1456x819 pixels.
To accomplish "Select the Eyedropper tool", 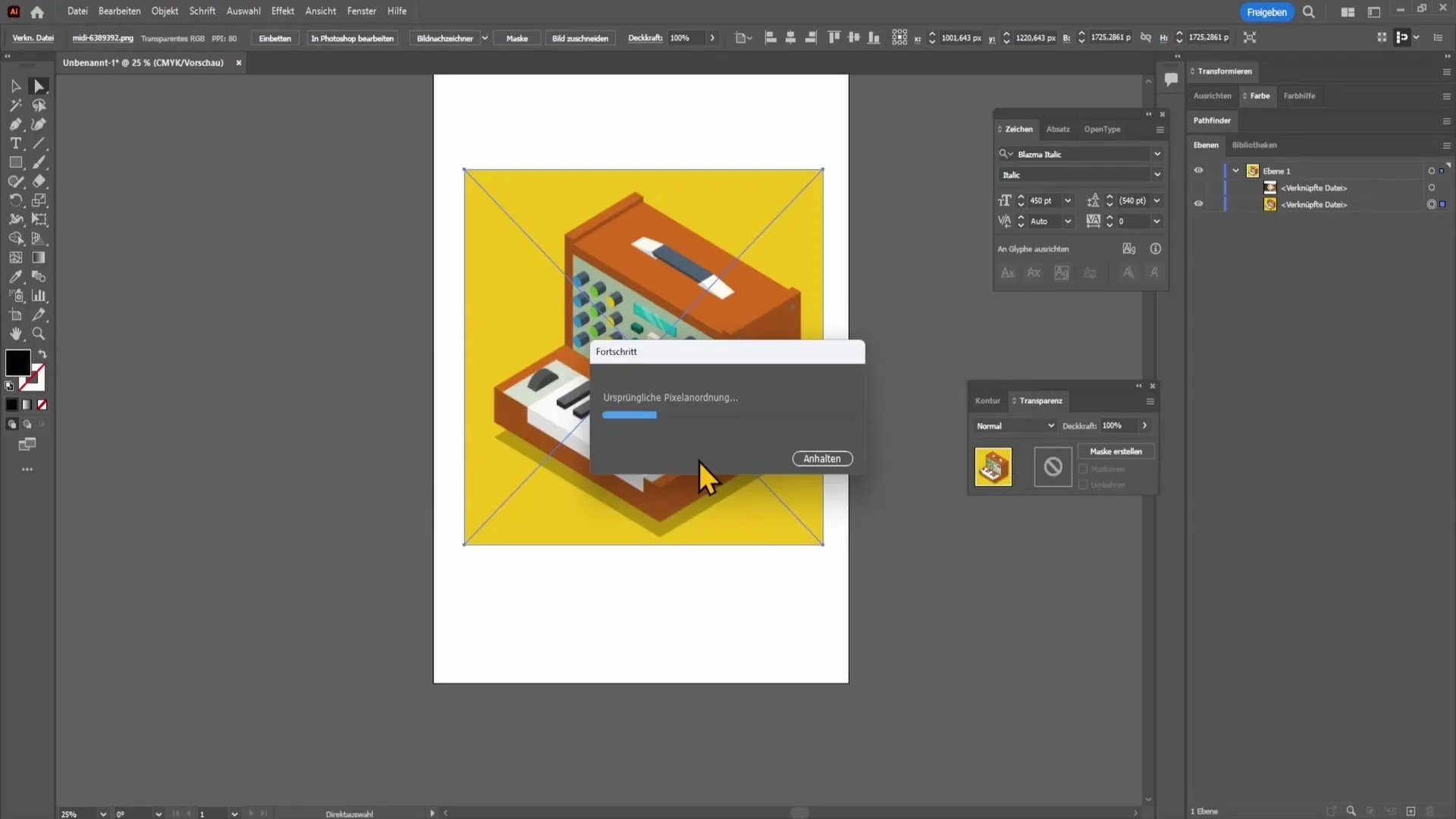I will tap(15, 277).
